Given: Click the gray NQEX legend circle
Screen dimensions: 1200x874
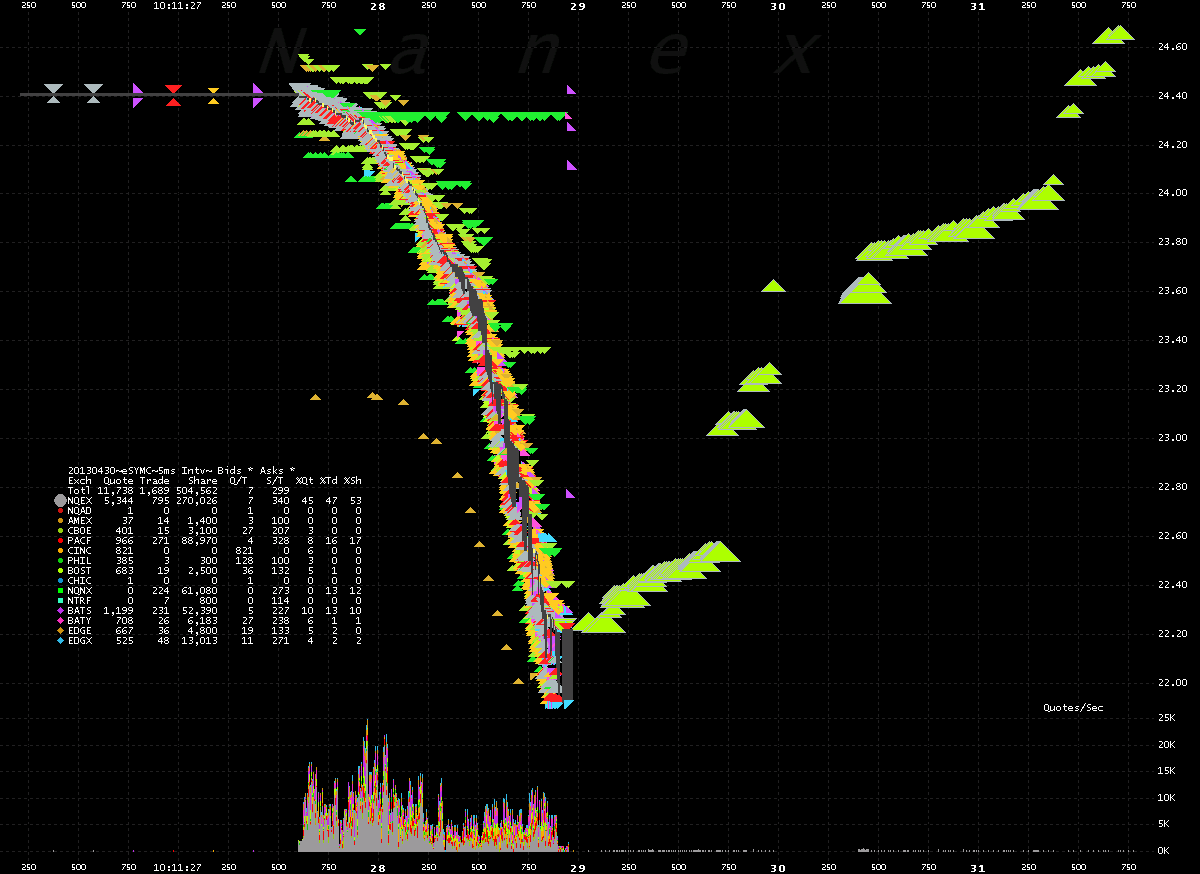Looking at the screenshot, I should (x=60, y=500).
